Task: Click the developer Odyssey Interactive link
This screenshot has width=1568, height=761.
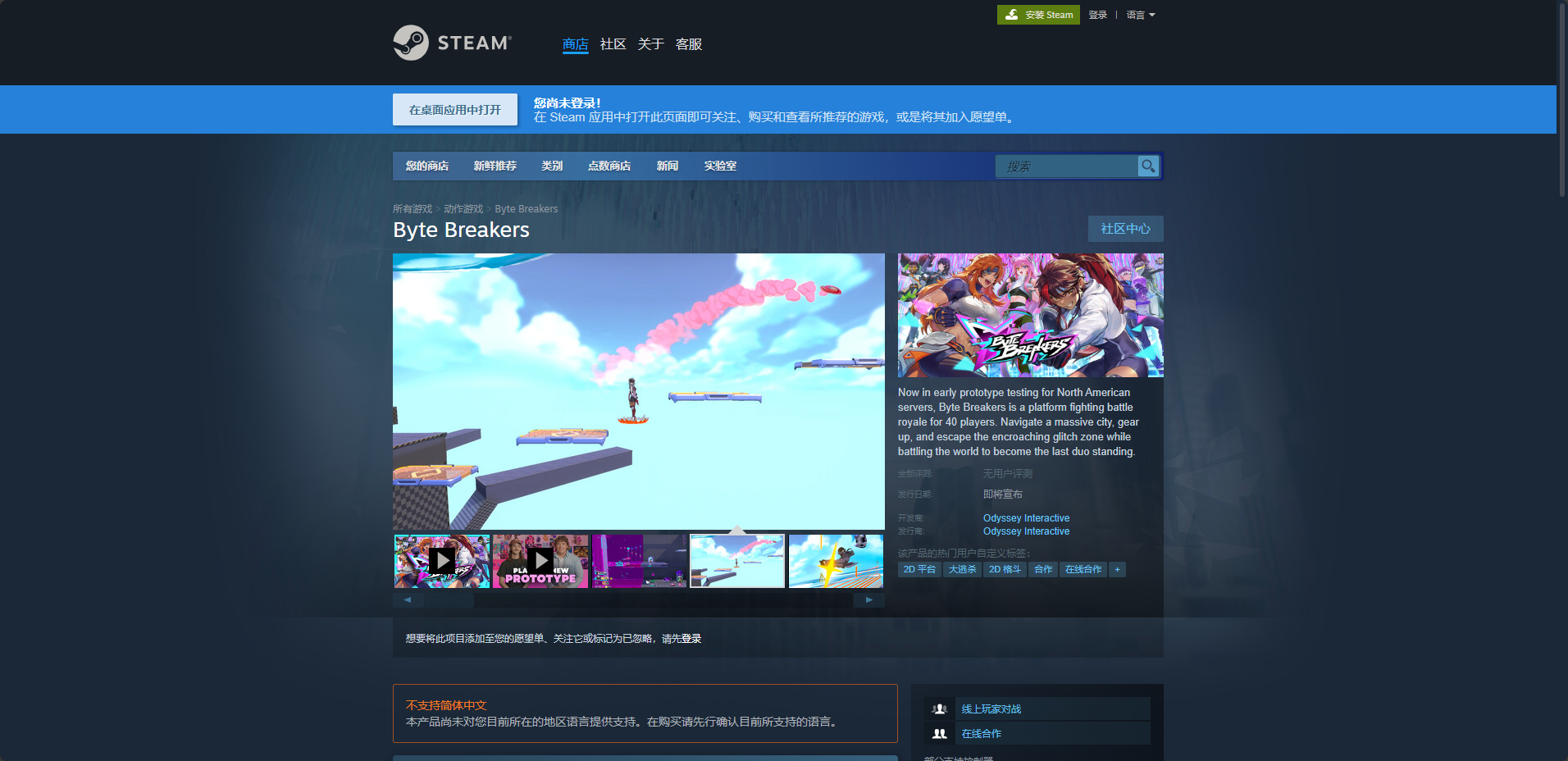Action: pyautogui.click(x=1027, y=518)
